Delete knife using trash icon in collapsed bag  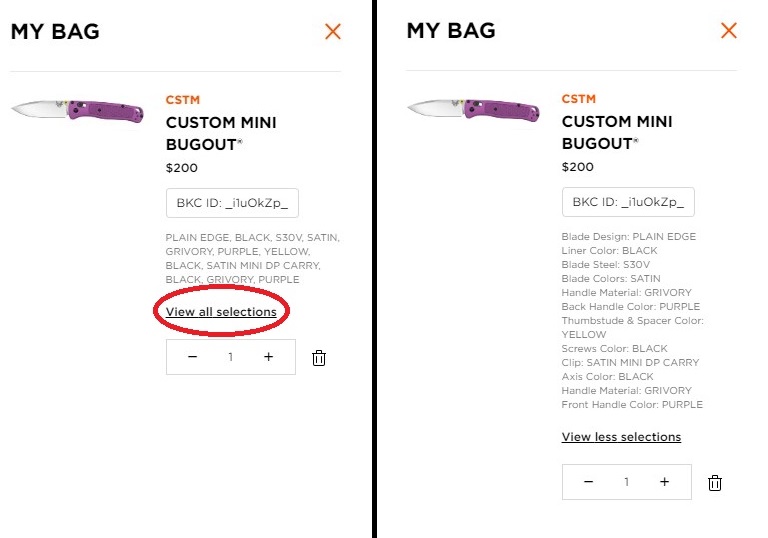[x=319, y=358]
